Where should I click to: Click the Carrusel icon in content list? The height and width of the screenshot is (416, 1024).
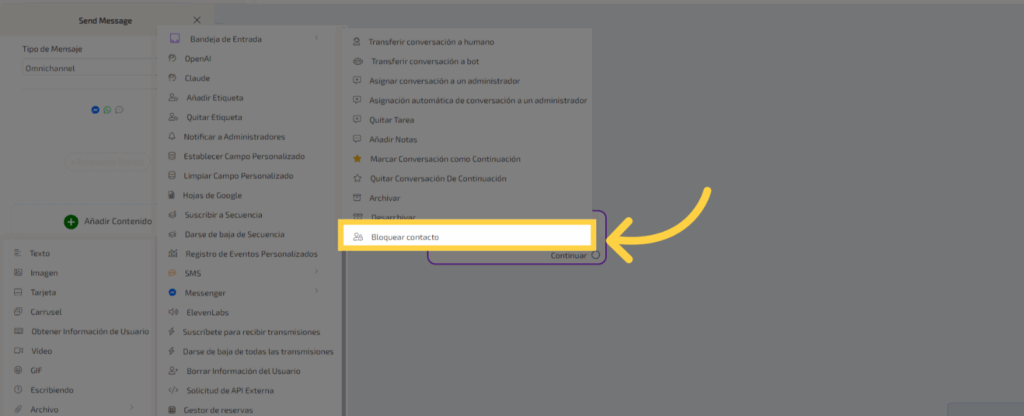(18, 312)
